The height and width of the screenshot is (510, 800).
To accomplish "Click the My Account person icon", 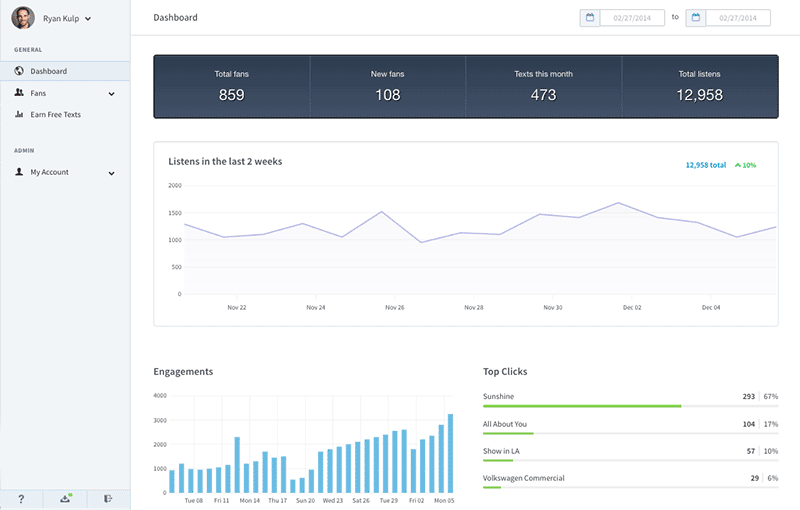I will coord(19,172).
